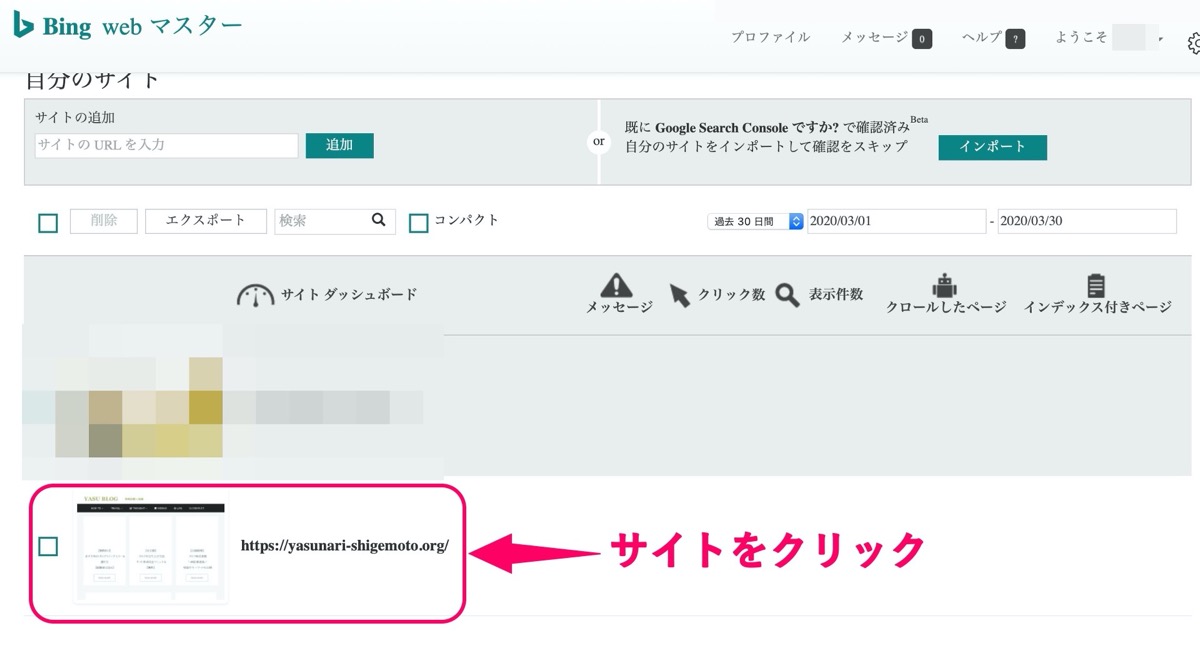Screen dimensions: 1200x645
Task: Click the start date field 2020/03/01
Action: pos(895,221)
